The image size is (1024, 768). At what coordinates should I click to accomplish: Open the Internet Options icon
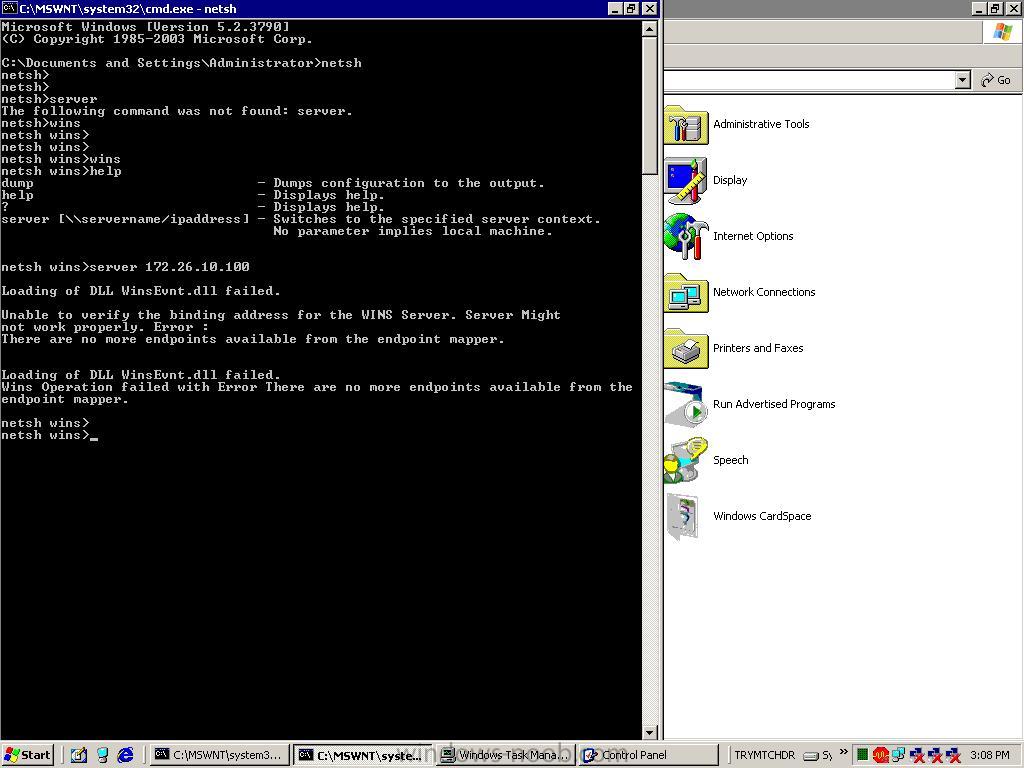point(686,236)
